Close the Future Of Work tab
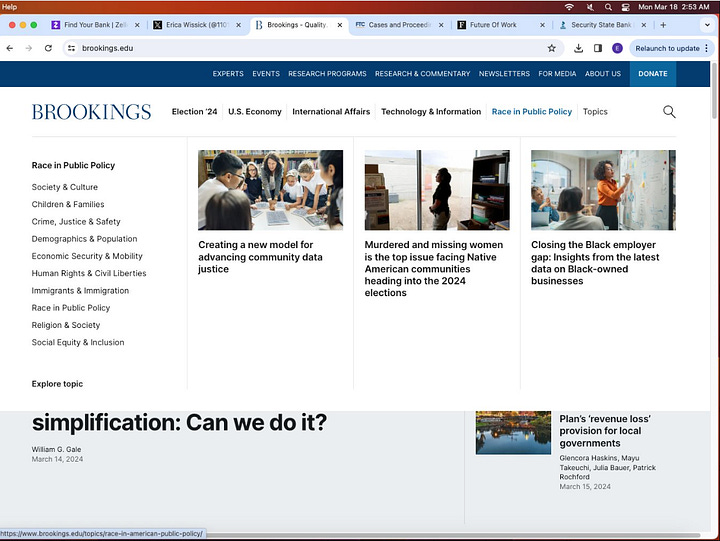Image resolution: width=720 pixels, height=541 pixels. (x=542, y=25)
